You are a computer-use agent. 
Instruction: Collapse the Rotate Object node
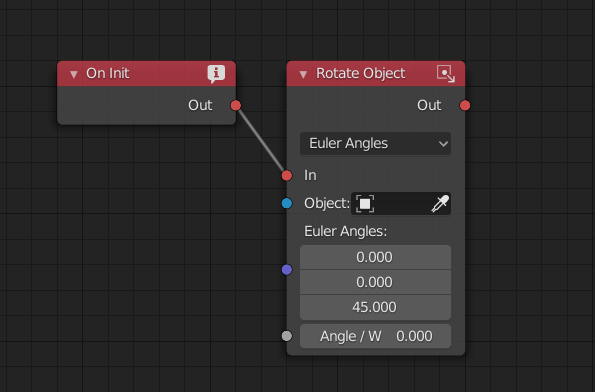pos(303,74)
